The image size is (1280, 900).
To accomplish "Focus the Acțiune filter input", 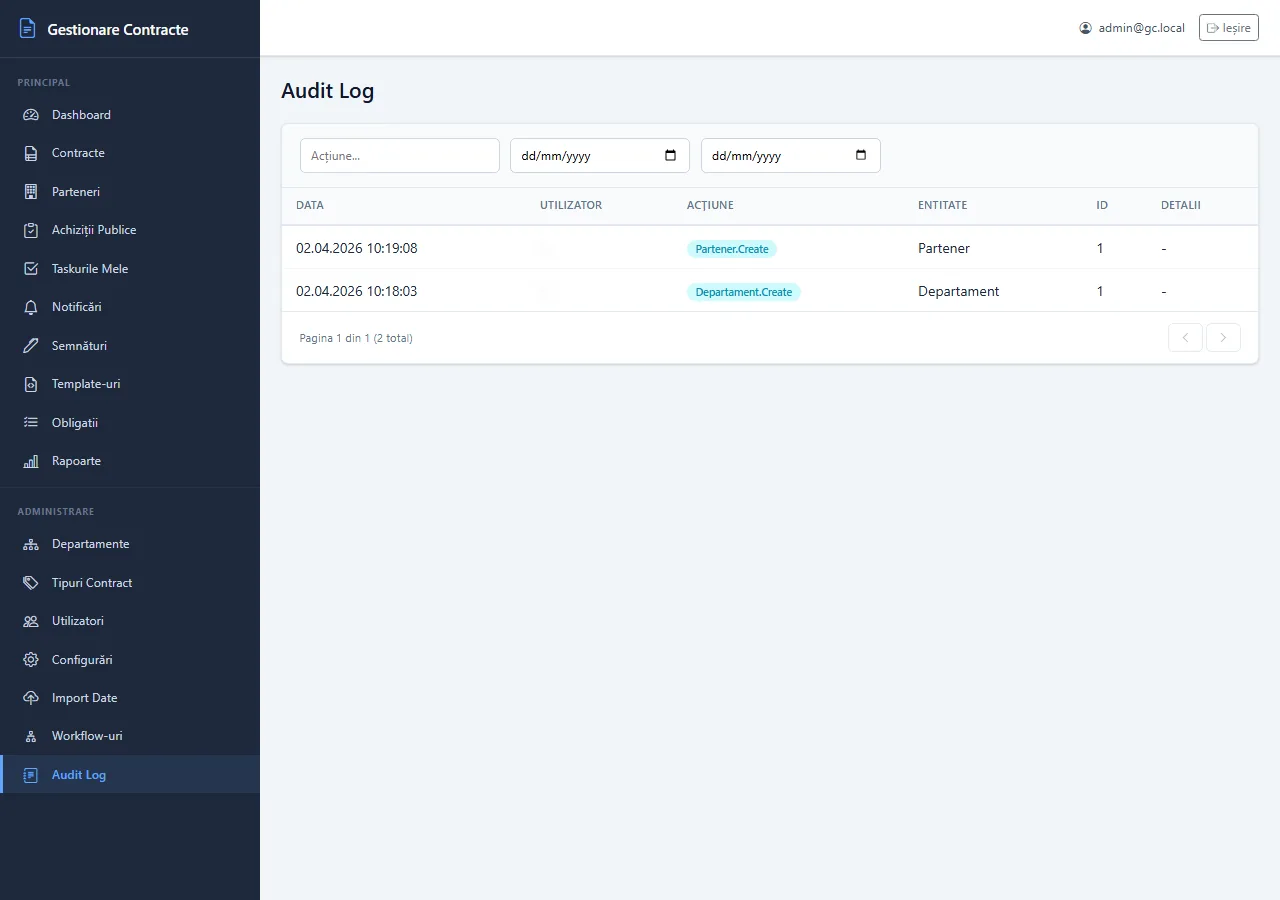I will pos(400,155).
